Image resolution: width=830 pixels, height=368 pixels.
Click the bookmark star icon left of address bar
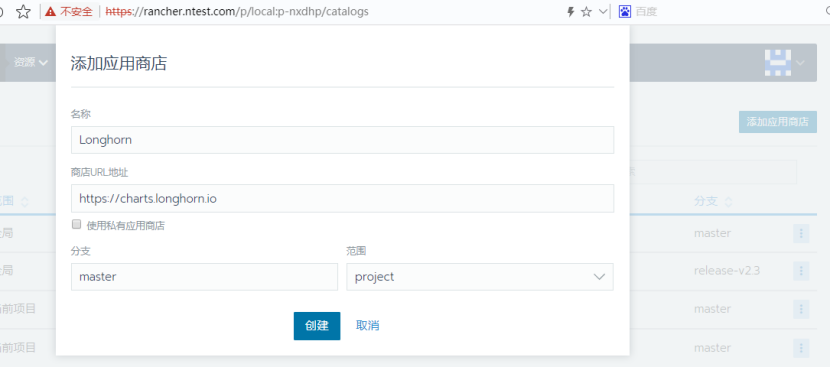point(23,12)
